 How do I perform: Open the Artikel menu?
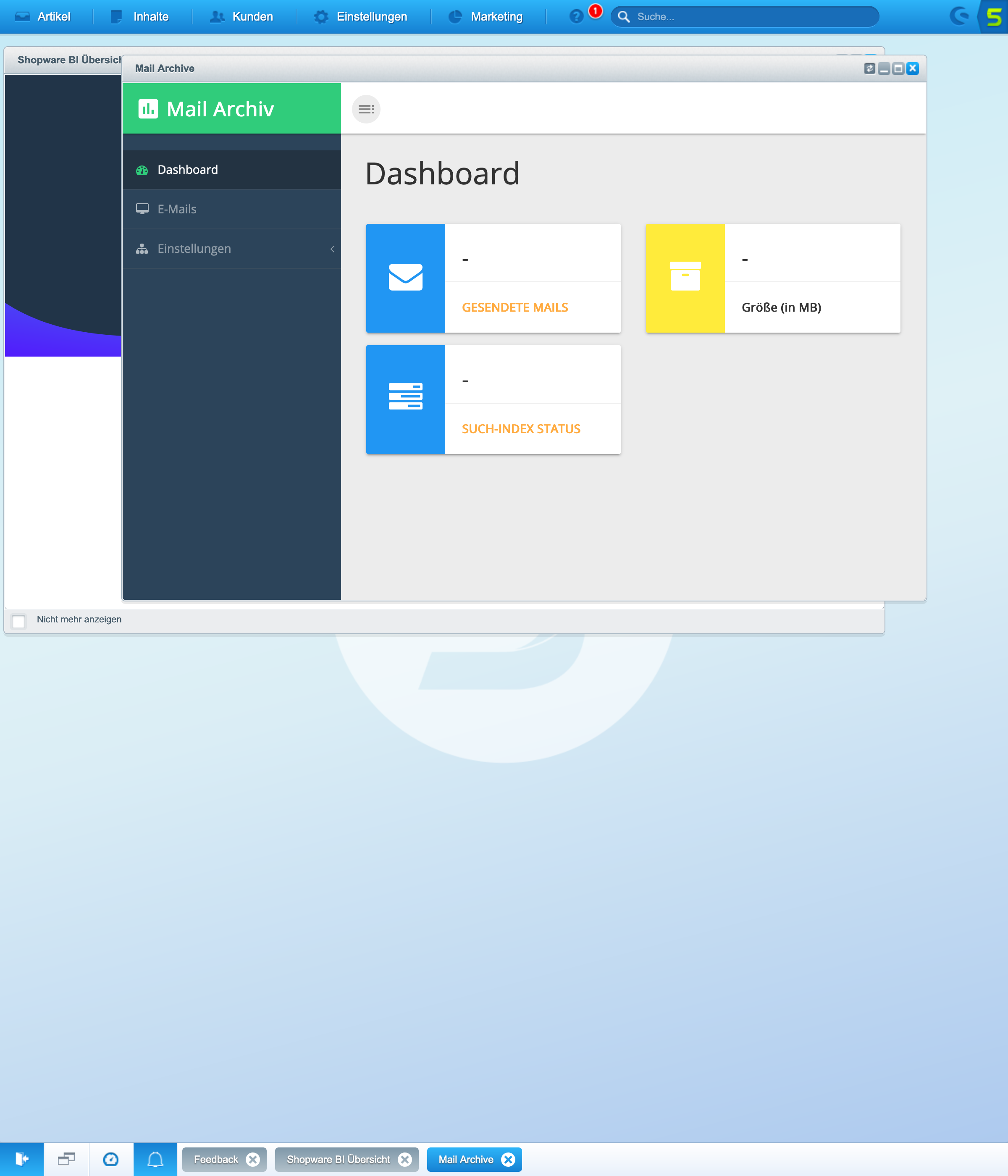(x=43, y=16)
